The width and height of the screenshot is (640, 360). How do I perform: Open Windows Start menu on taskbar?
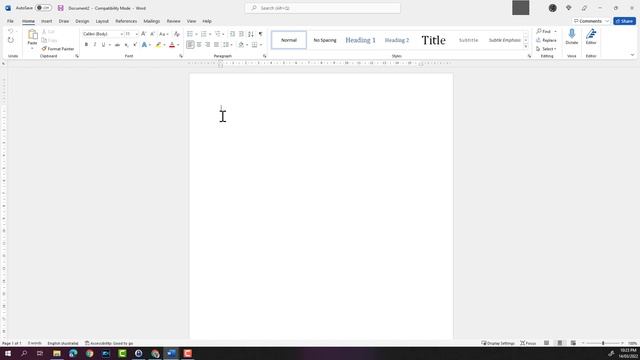coord(8,353)
